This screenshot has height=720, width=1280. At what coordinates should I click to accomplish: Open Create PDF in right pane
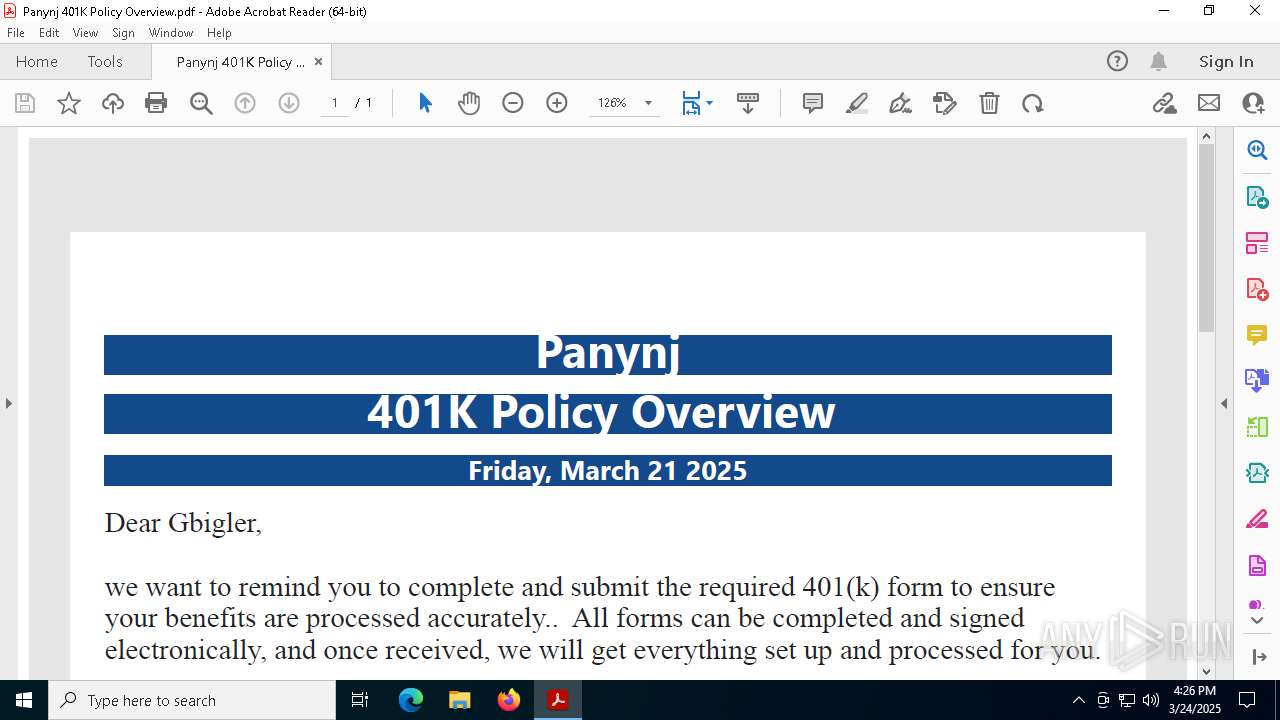coord(1257,289)
